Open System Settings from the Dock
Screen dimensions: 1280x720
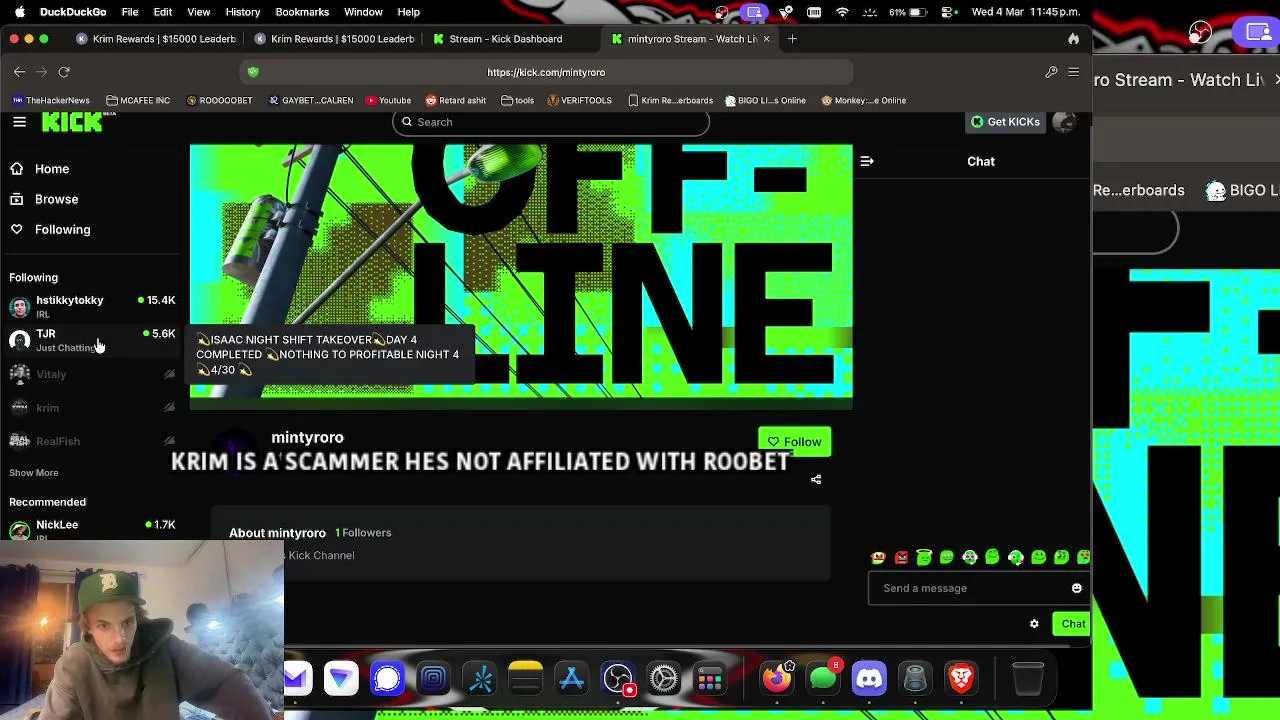click(x=663, y=679)
